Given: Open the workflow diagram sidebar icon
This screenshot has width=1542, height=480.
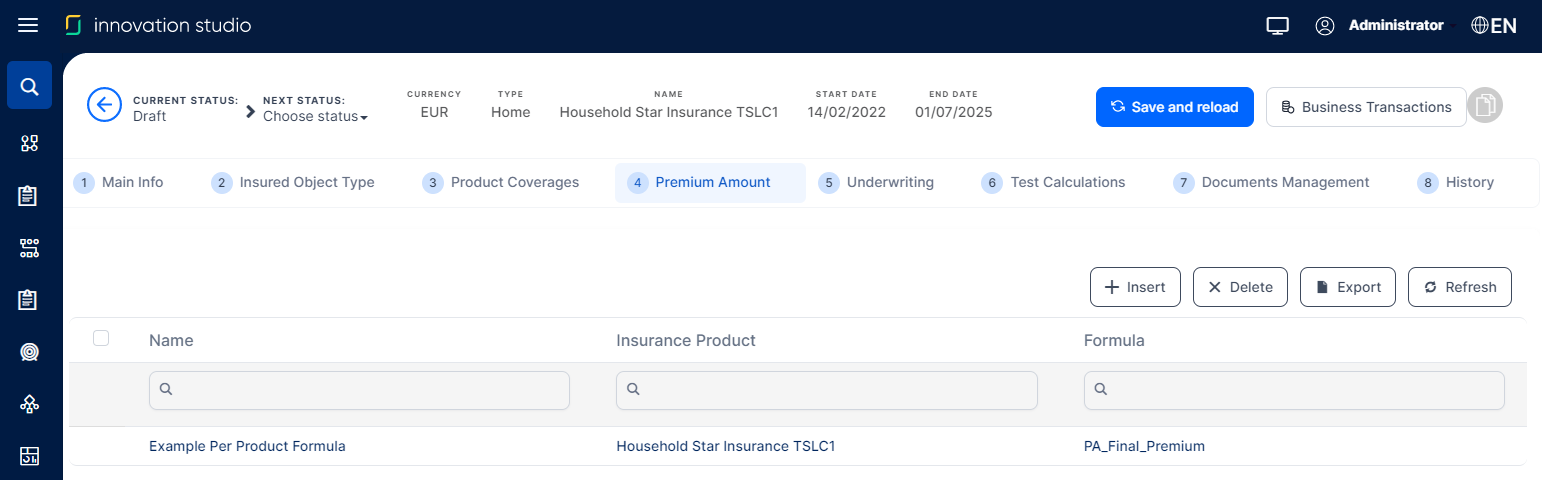Looking at the screenshot, I should point(29,248).
